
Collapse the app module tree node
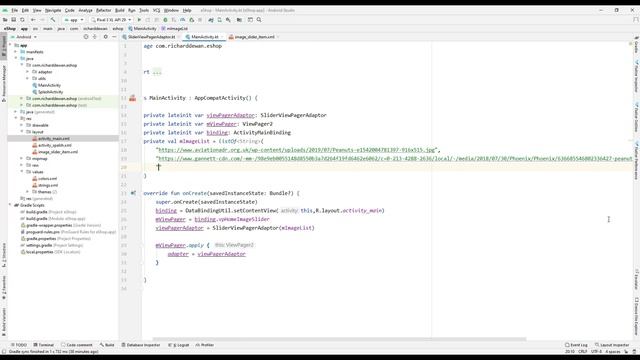click(10, 45)
